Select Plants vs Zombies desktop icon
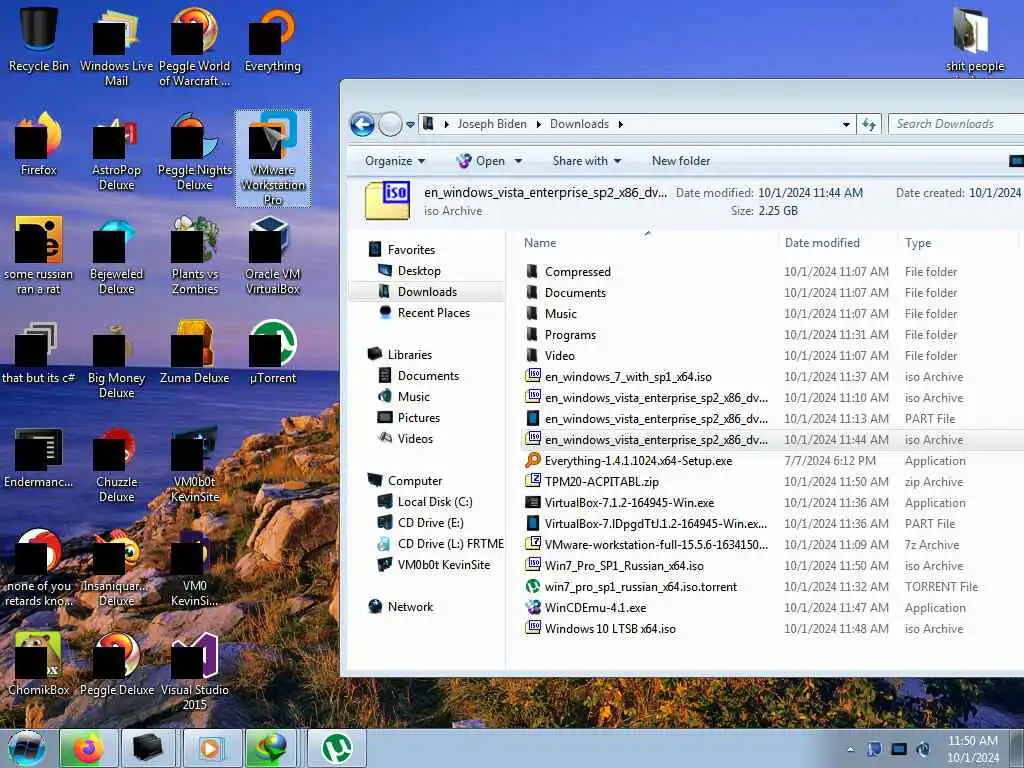Screen dimensions: 1024x768 click(195, 255)
